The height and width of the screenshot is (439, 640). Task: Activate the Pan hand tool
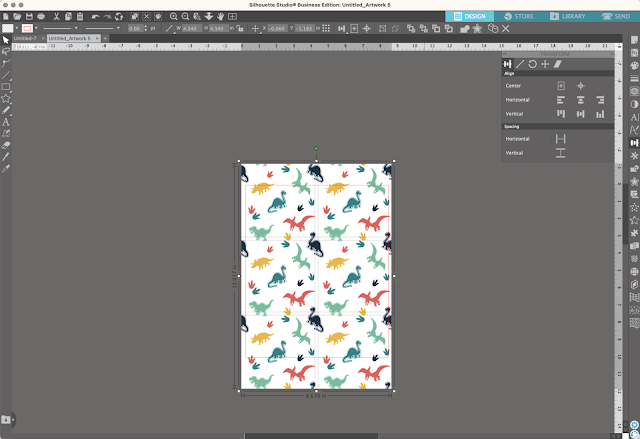220,16
